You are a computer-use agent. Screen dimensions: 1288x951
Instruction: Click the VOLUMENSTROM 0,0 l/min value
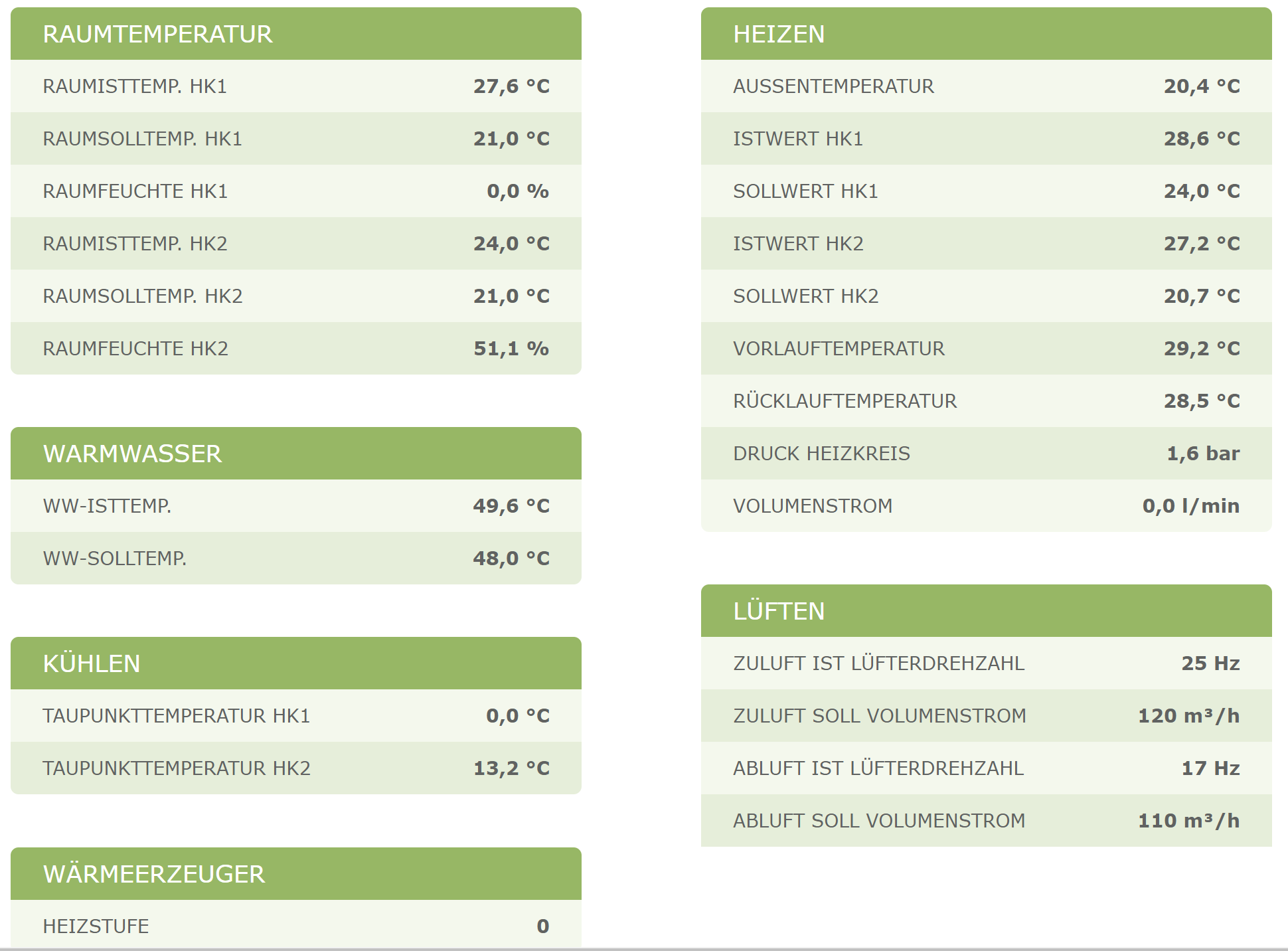[1191, 506]
